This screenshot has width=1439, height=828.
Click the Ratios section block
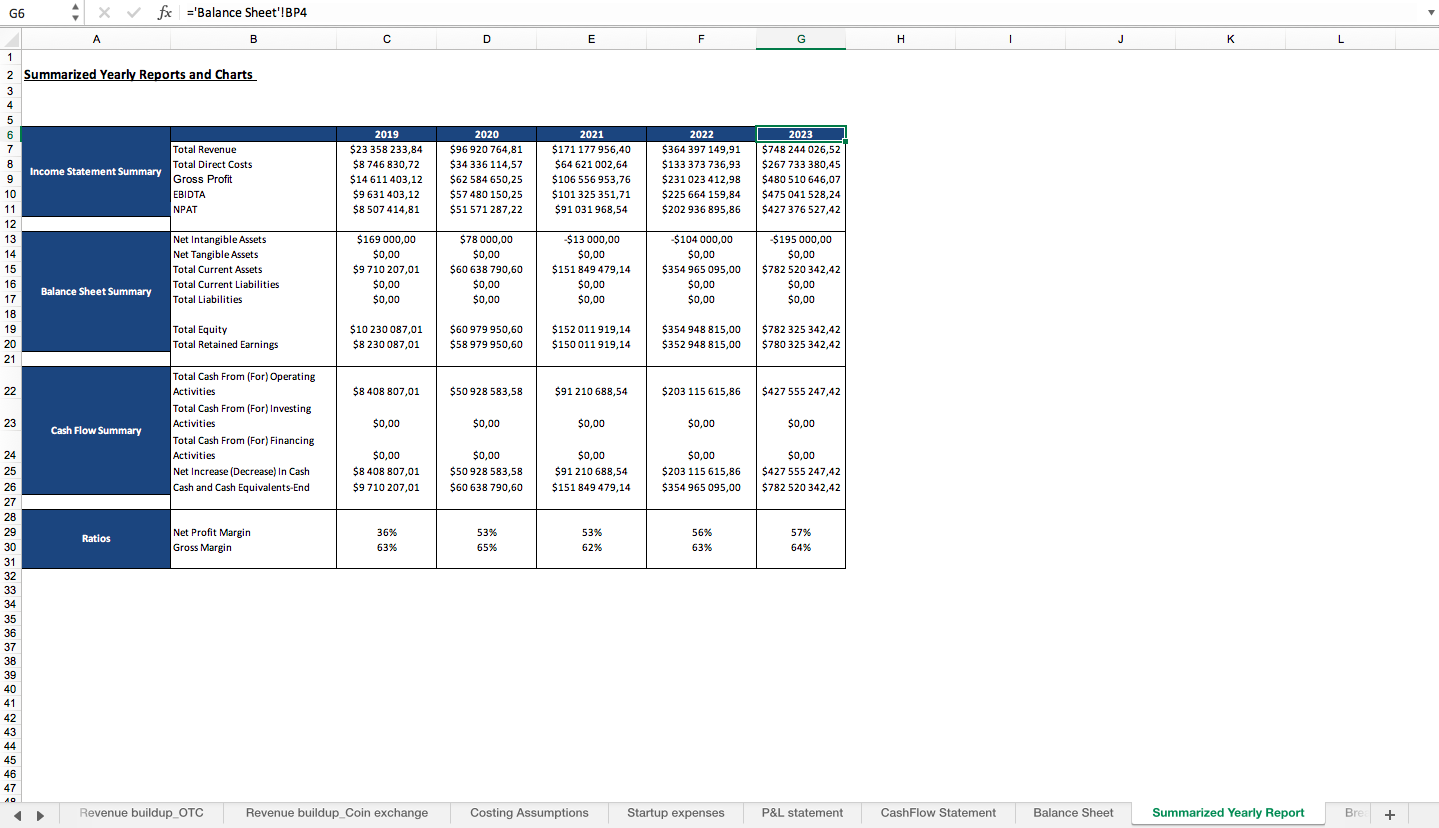96,538
